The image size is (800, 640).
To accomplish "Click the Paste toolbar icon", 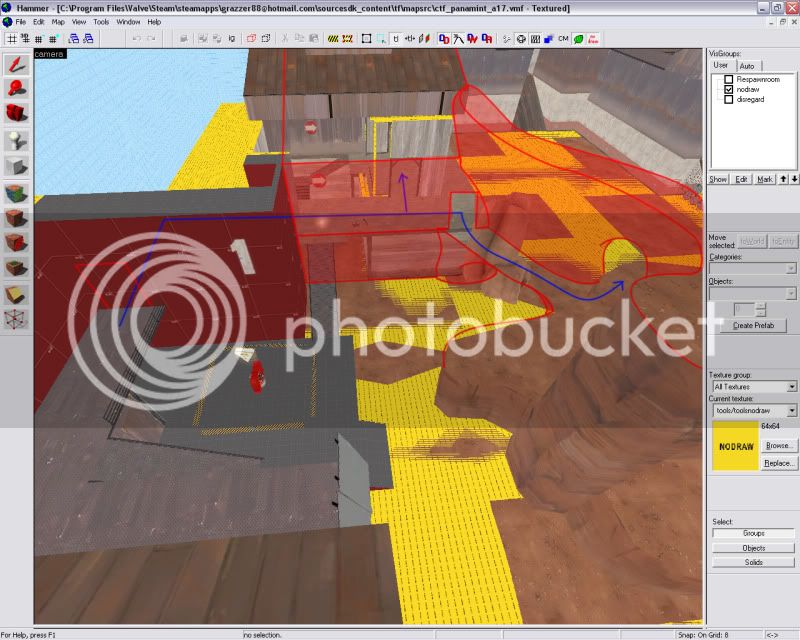I will pos(314,39).
